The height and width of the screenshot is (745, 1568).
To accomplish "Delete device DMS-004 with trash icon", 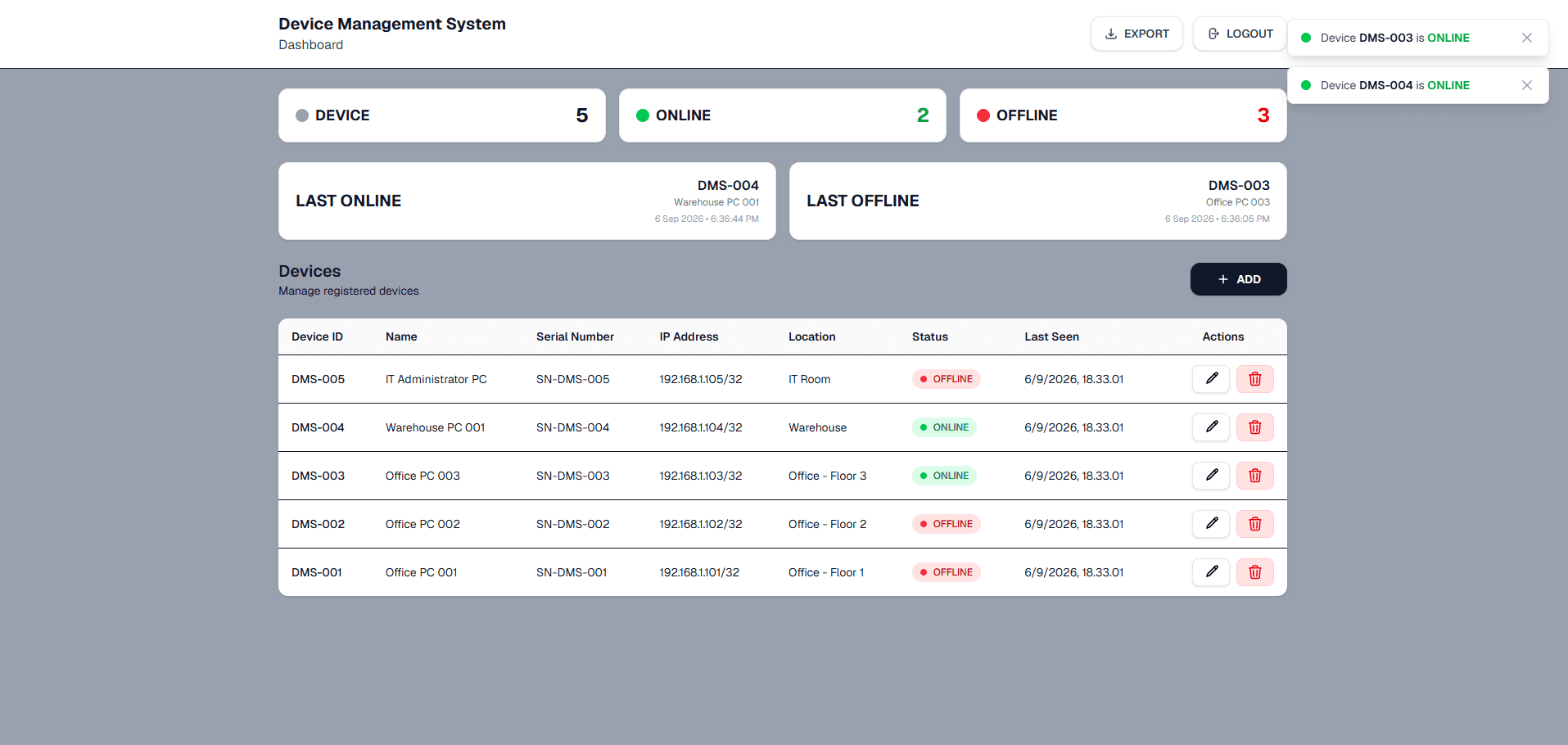I will [x=1254, y=427].
